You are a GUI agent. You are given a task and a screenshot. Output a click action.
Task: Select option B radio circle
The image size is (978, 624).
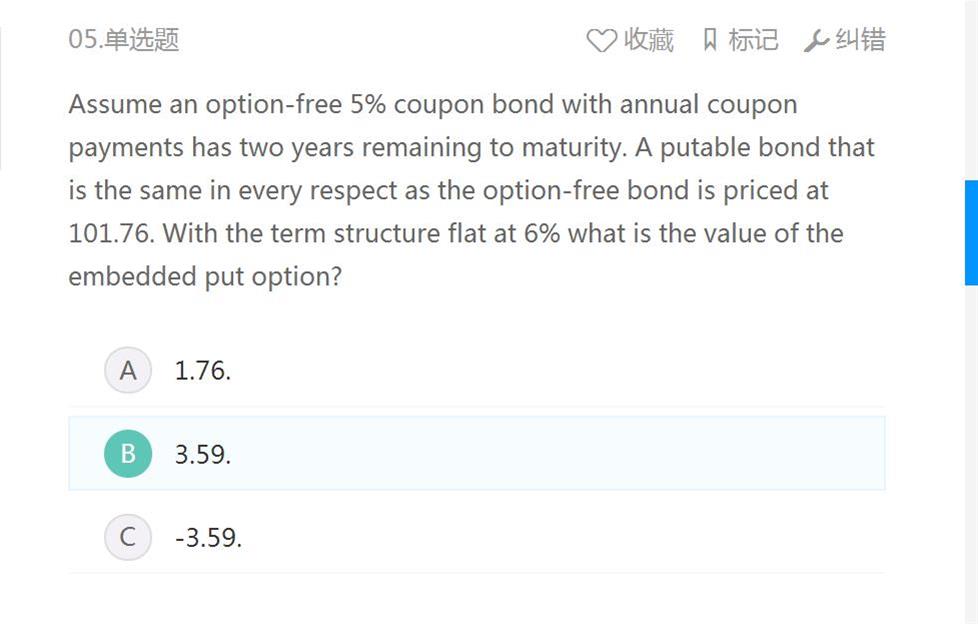128,454
